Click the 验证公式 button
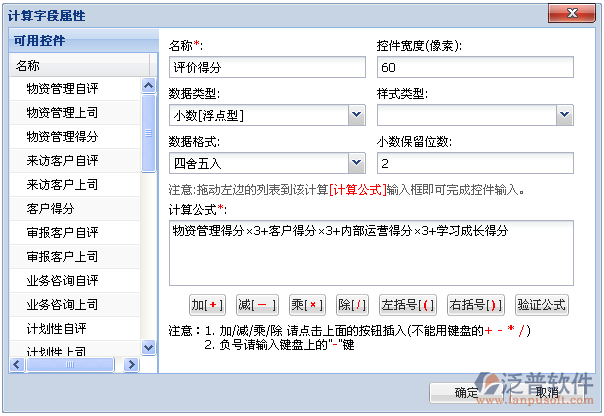The width and height of the screenshot is (604, 416). 542,304
